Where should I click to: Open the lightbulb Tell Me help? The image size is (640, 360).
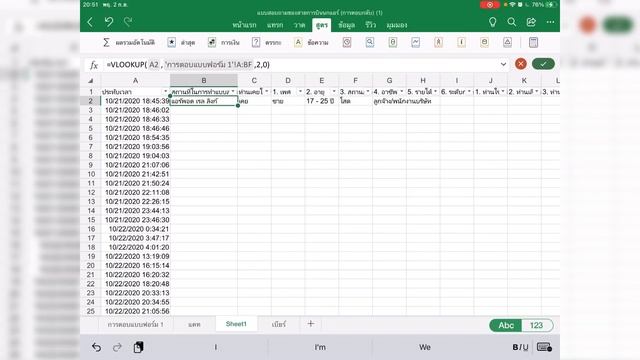[x=493, y=22]
